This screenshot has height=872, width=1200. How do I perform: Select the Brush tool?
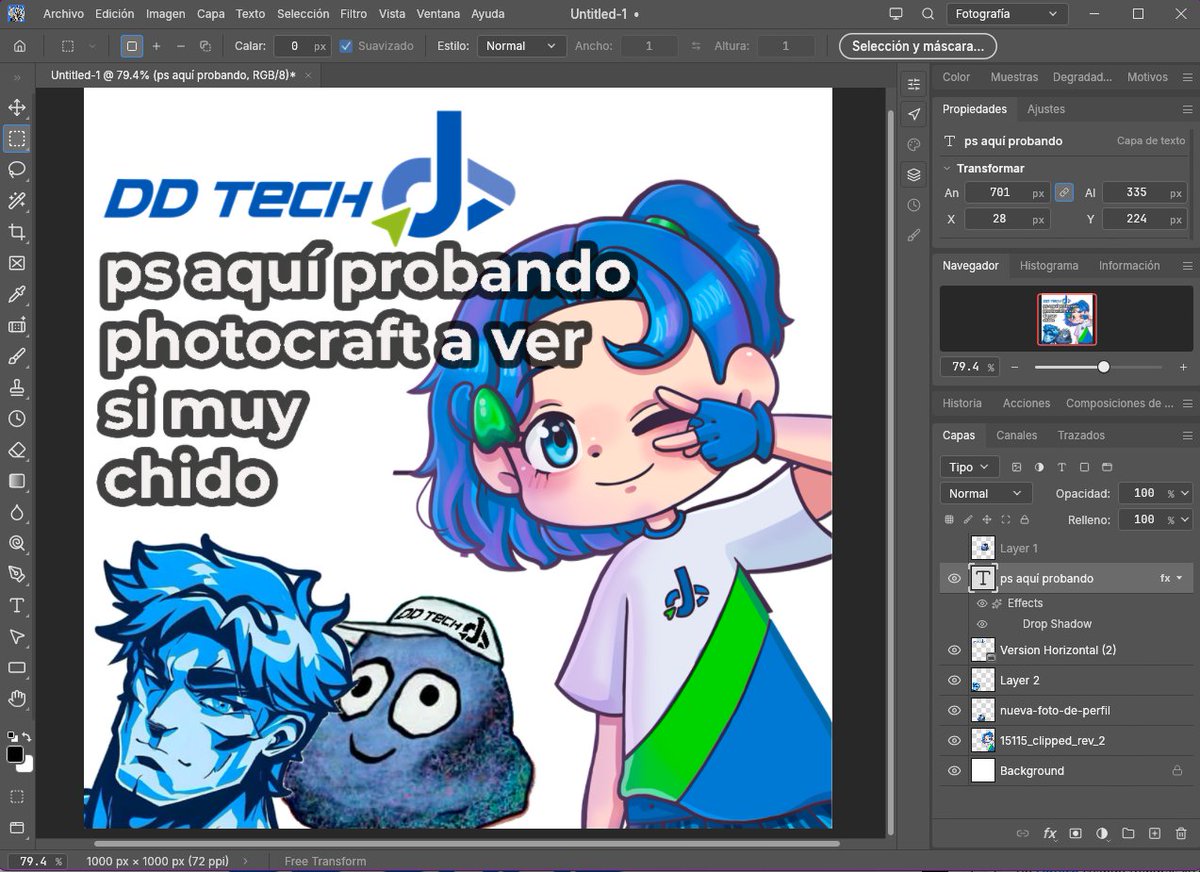click(17, 357)
